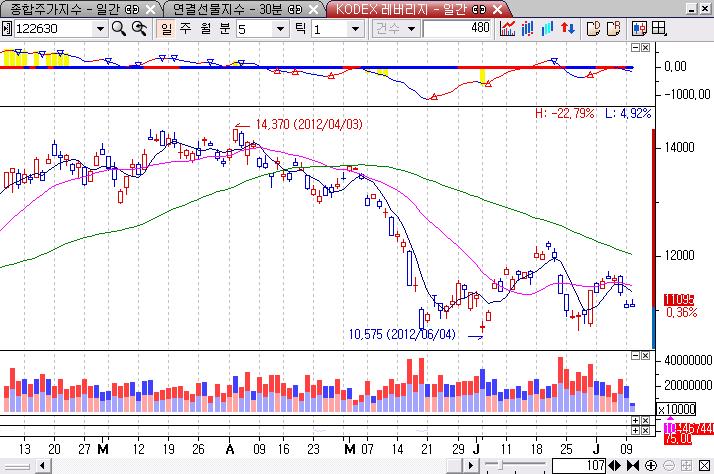Open the stock code 122630 dropdown
714x474 pixels.
pyautogui.click(x=98, y=29)
